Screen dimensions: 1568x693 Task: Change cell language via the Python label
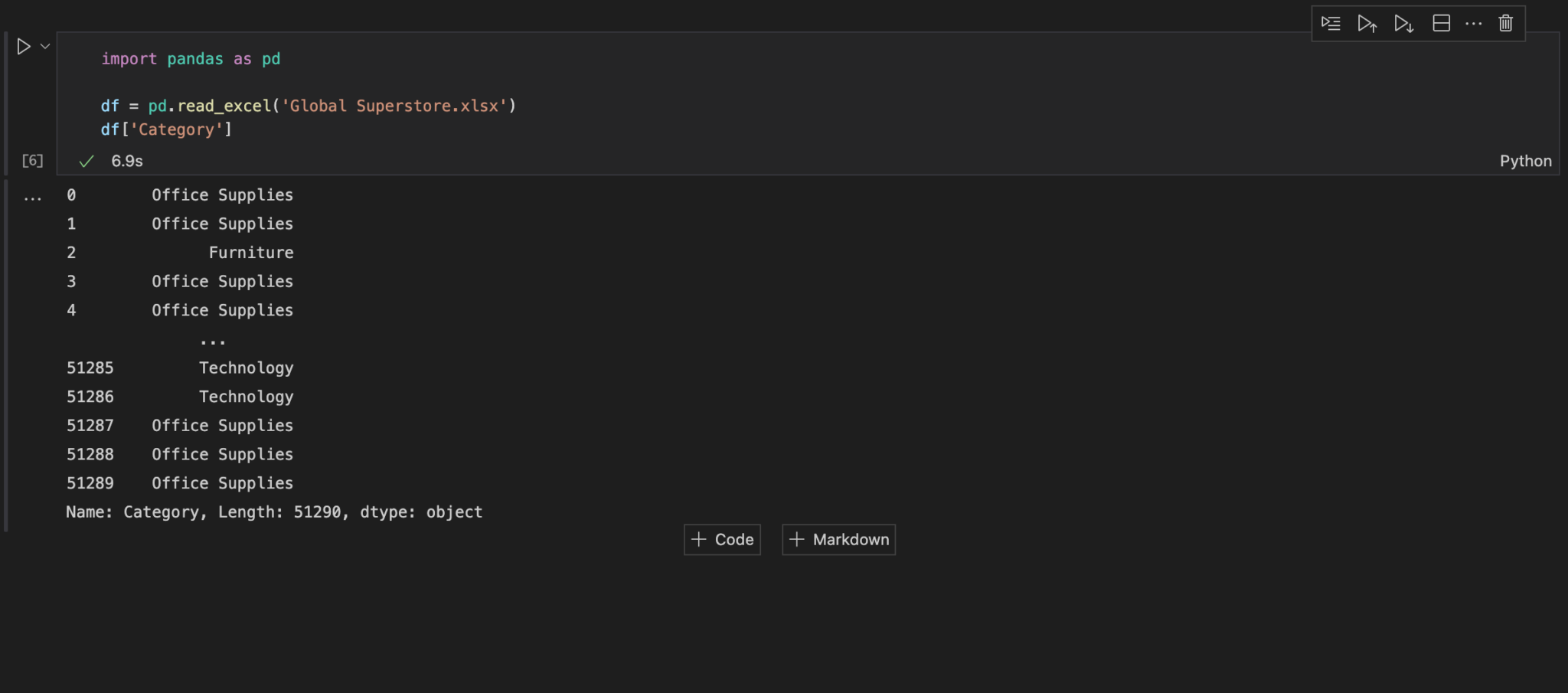(x=1525, y=161)
